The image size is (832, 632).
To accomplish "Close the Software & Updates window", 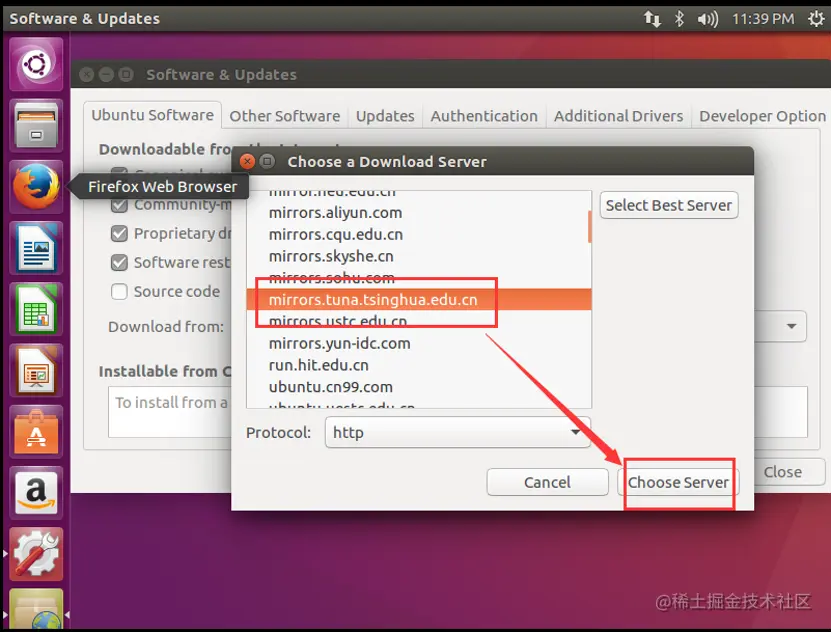I will coord(86,74).
